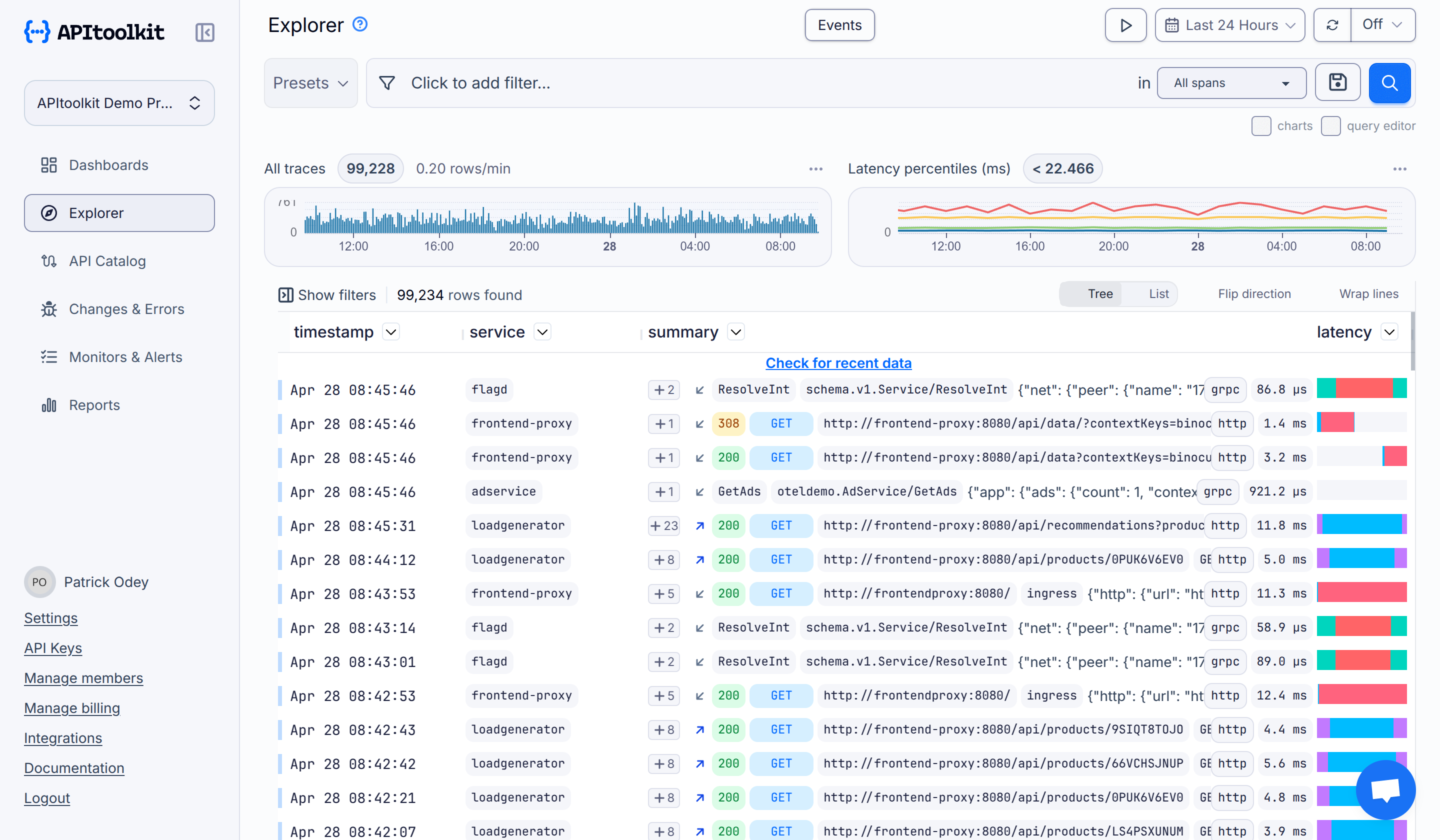
Task: Collapse the sidebar panel icon
Action: 204,32
